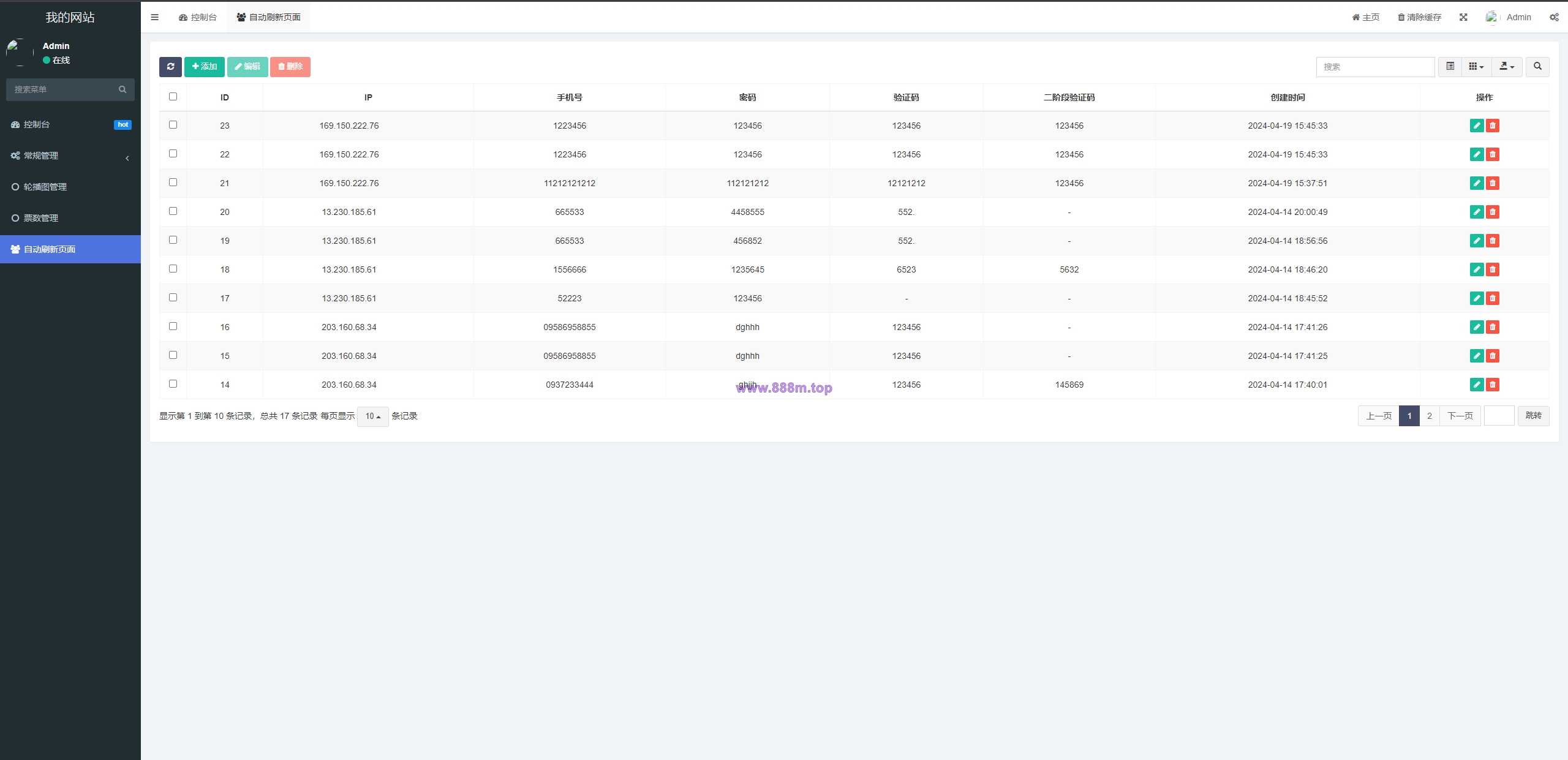This screenshot has height=760, width=1568.
Task: Click the sidebar menu search magnifier icon
Action: pos(123,89)
